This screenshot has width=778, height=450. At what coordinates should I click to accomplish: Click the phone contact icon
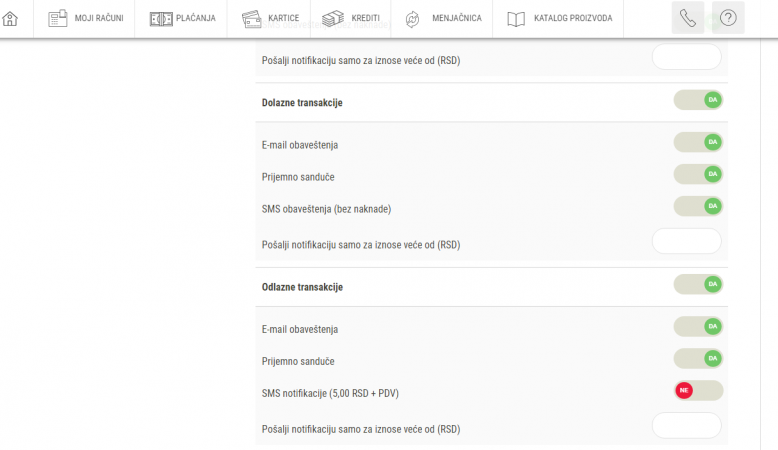688,18
